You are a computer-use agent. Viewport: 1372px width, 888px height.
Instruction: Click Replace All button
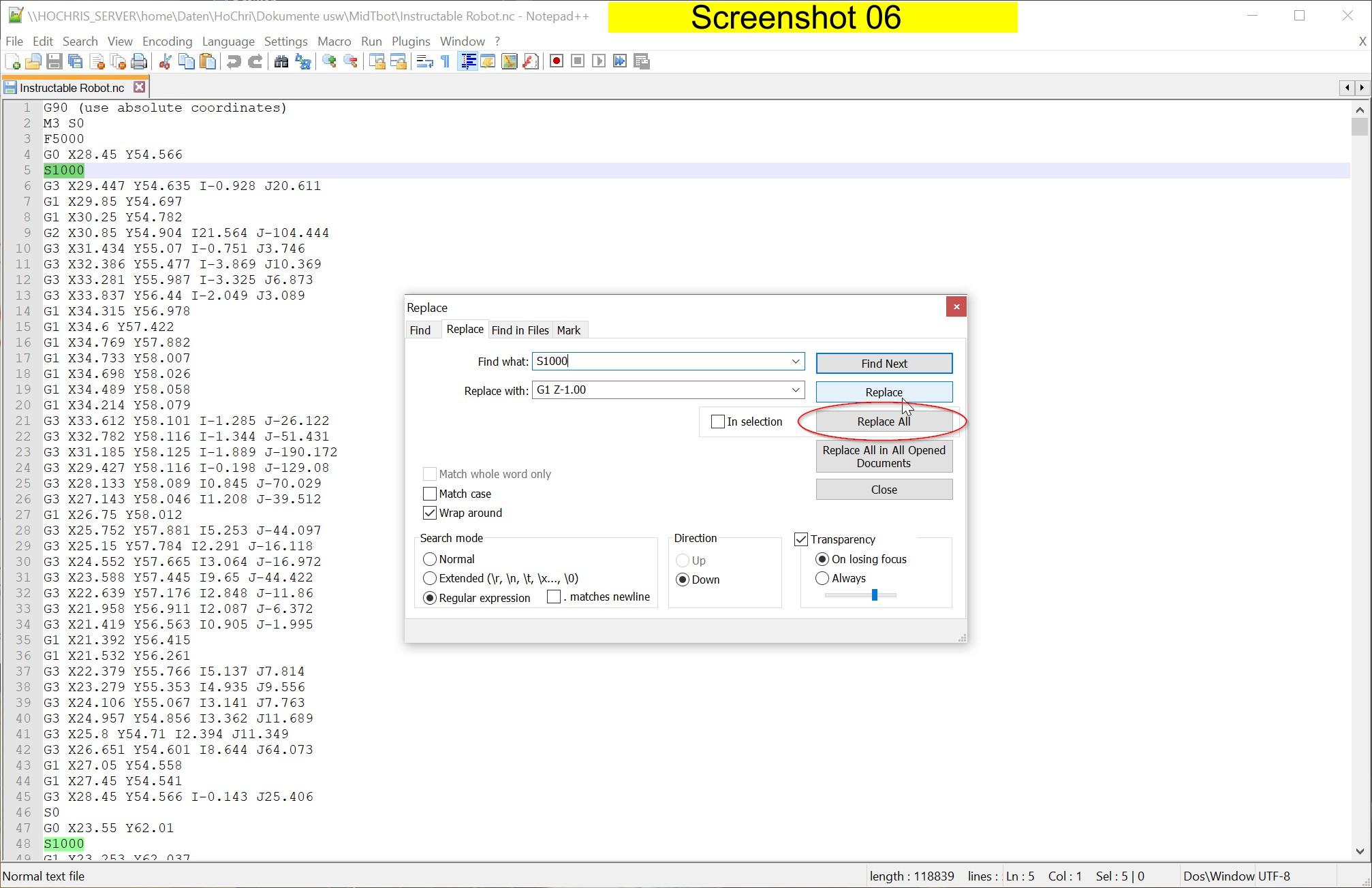click(x=883, y=420)
